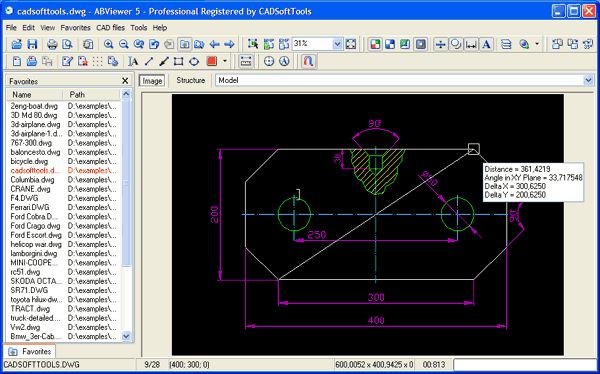Open the dropdown arrow next to red color square
600x374 pixels.
[x=225, y=61]
